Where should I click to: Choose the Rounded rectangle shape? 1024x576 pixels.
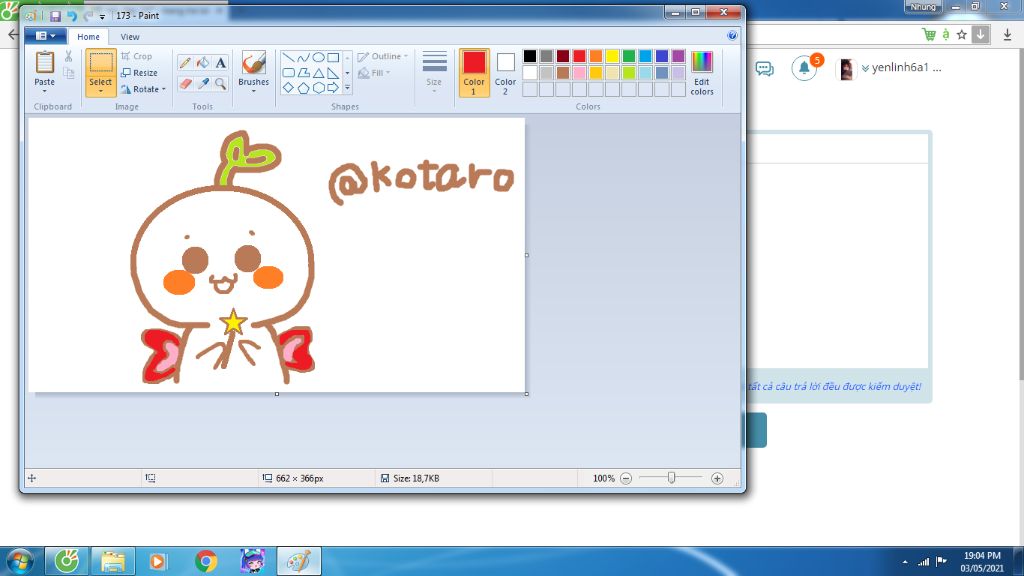pos(288,72)
